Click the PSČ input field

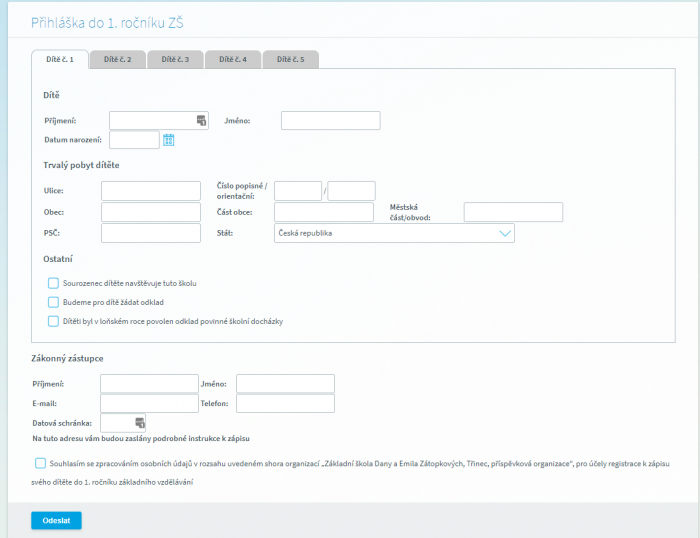(x=151, y=233)
